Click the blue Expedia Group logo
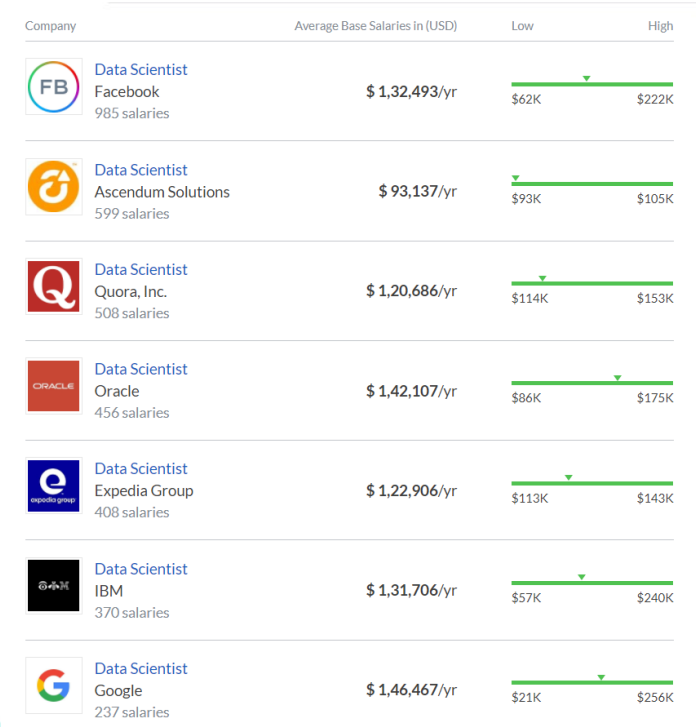The image size is (696, 727). (54, 486)
